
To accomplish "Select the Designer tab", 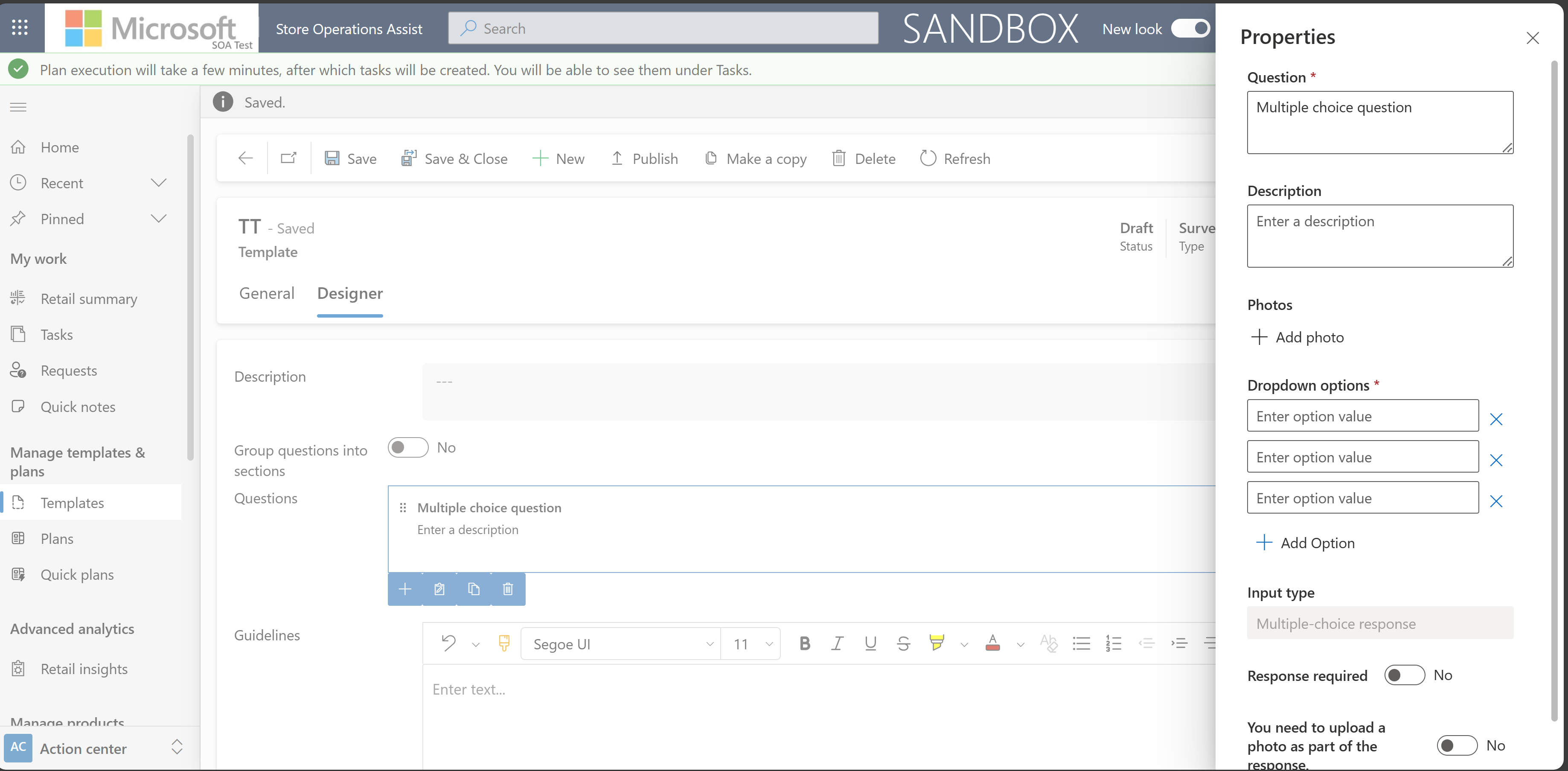I will point(350,292).
